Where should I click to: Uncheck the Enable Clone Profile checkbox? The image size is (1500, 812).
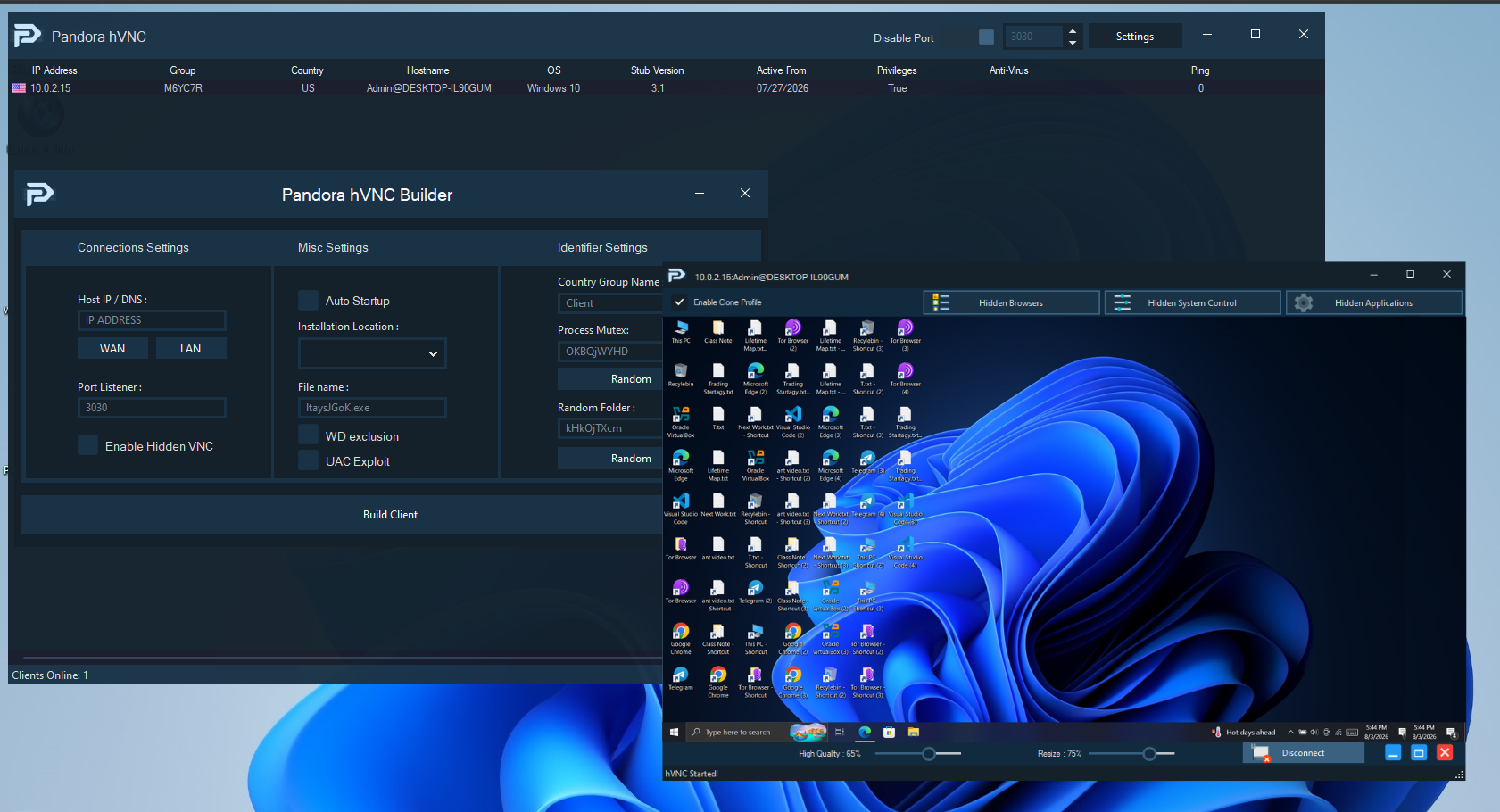(679, 302)
